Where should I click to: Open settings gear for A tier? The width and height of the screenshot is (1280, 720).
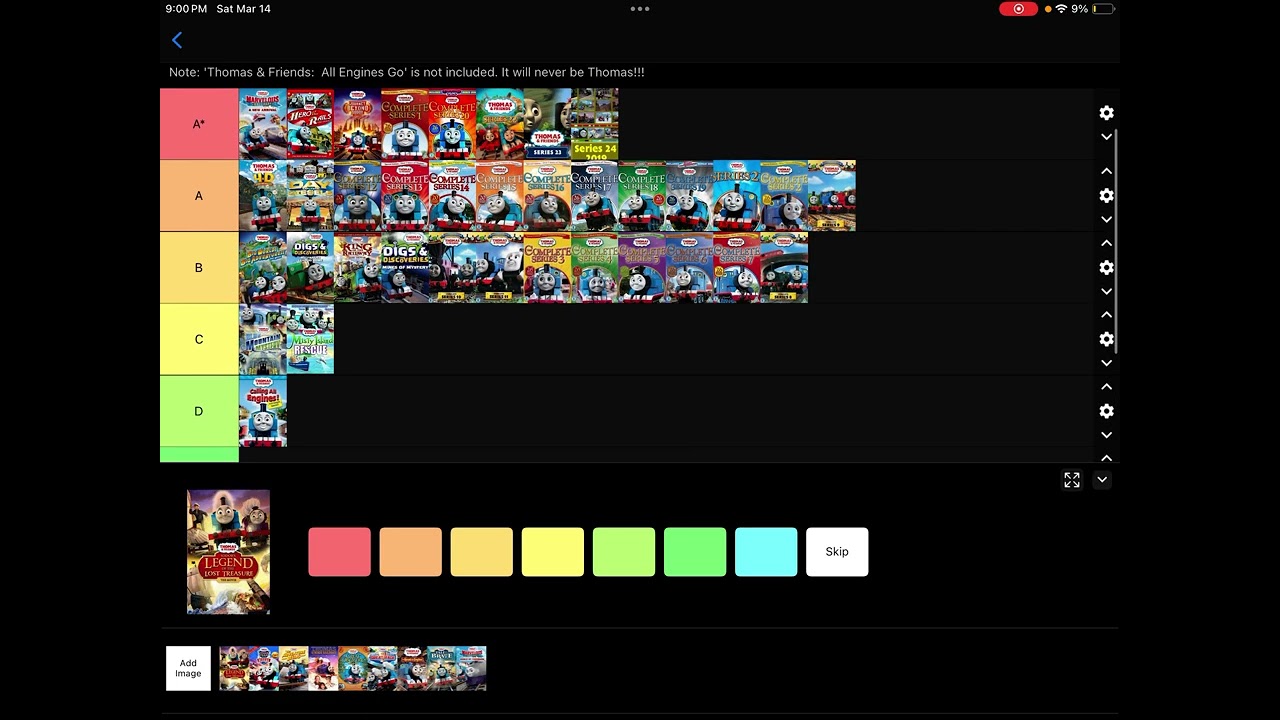pyautogui.click(x=1106, y=196)
